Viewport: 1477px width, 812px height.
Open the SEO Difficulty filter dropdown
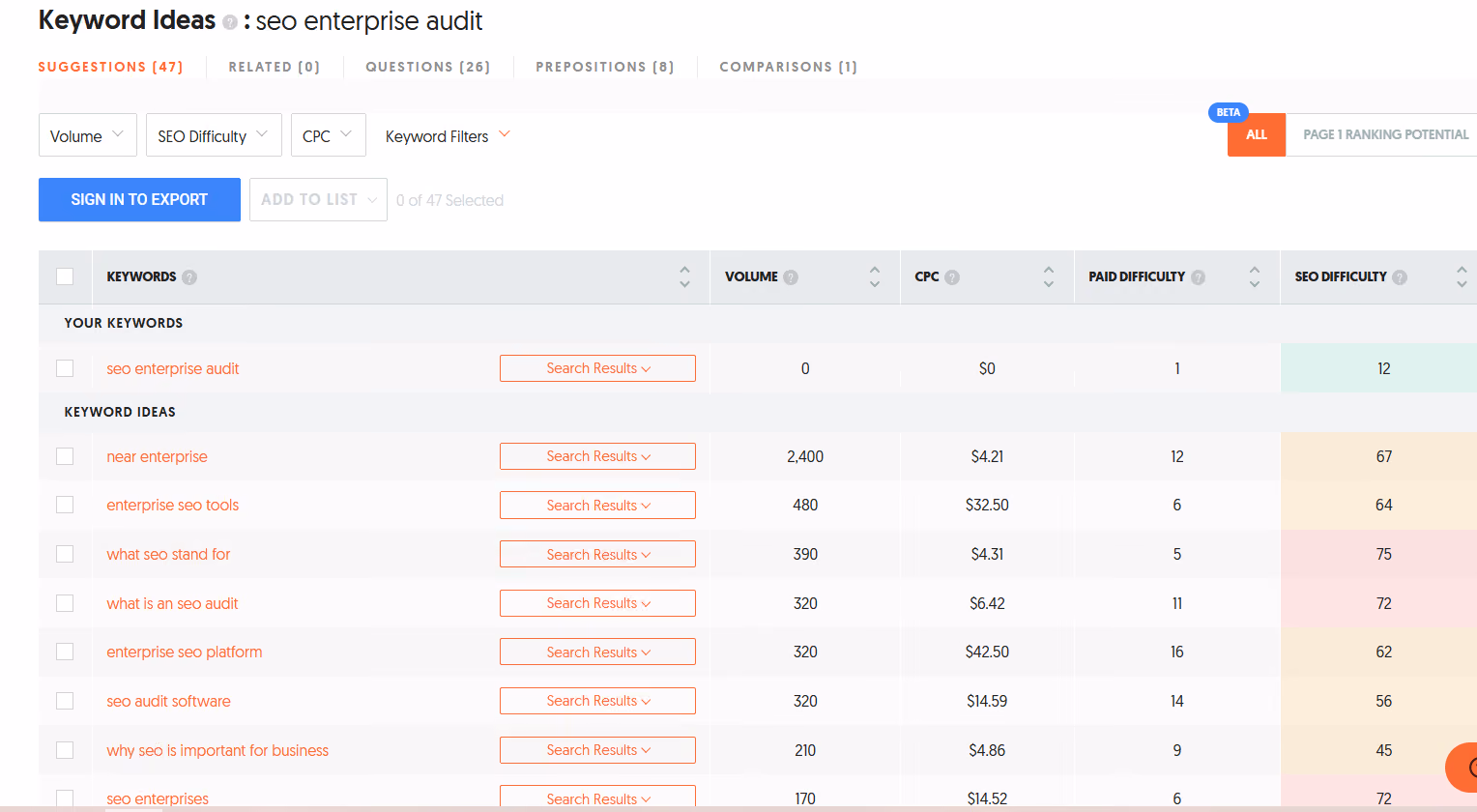[x=214, y=135]
